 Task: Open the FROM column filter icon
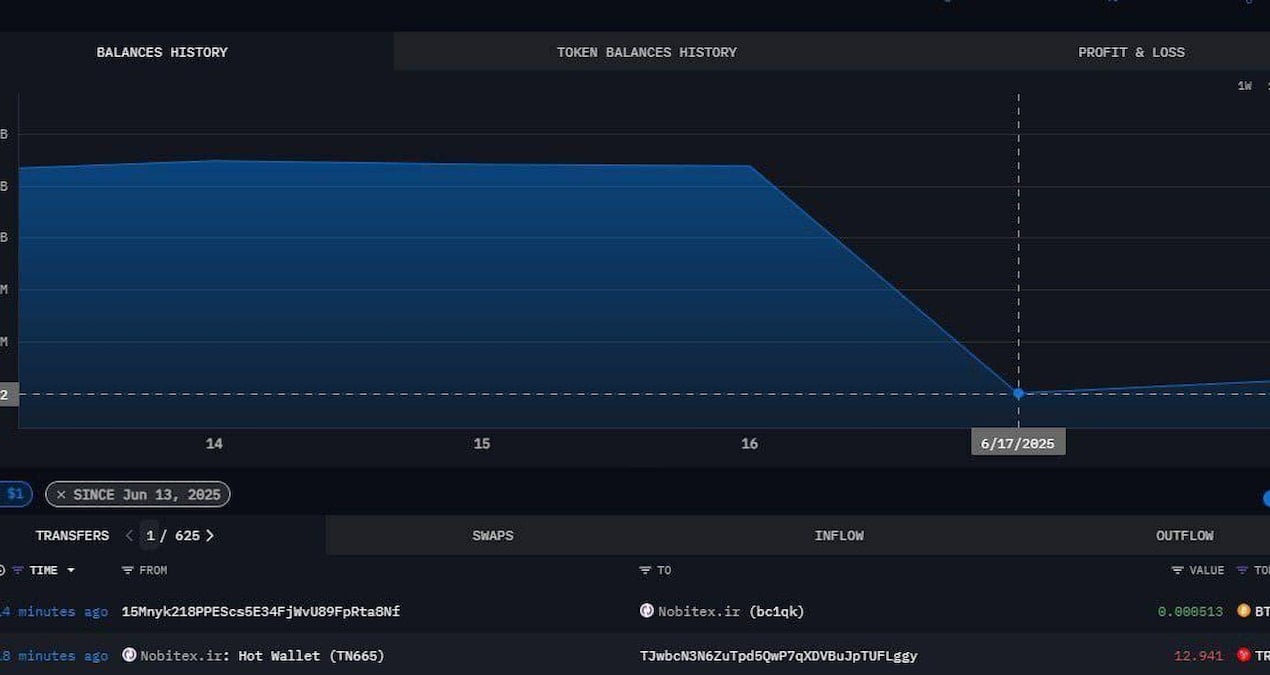click(x=127, y=570)
